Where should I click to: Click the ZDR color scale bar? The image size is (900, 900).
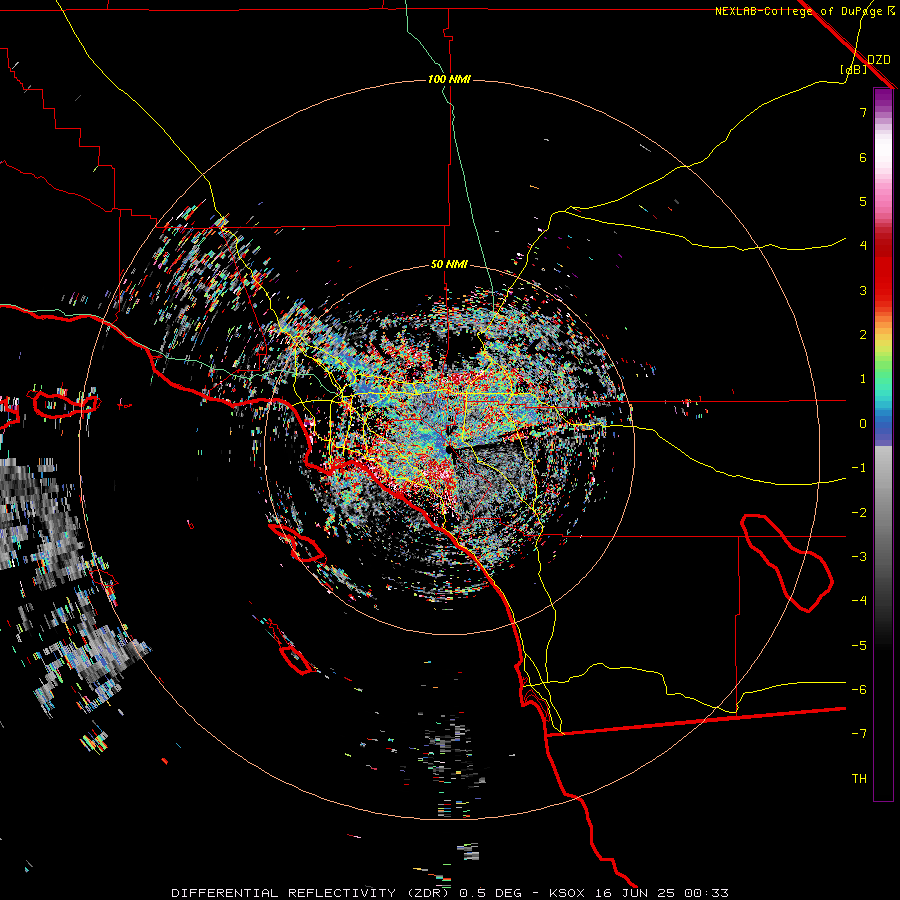883,444
